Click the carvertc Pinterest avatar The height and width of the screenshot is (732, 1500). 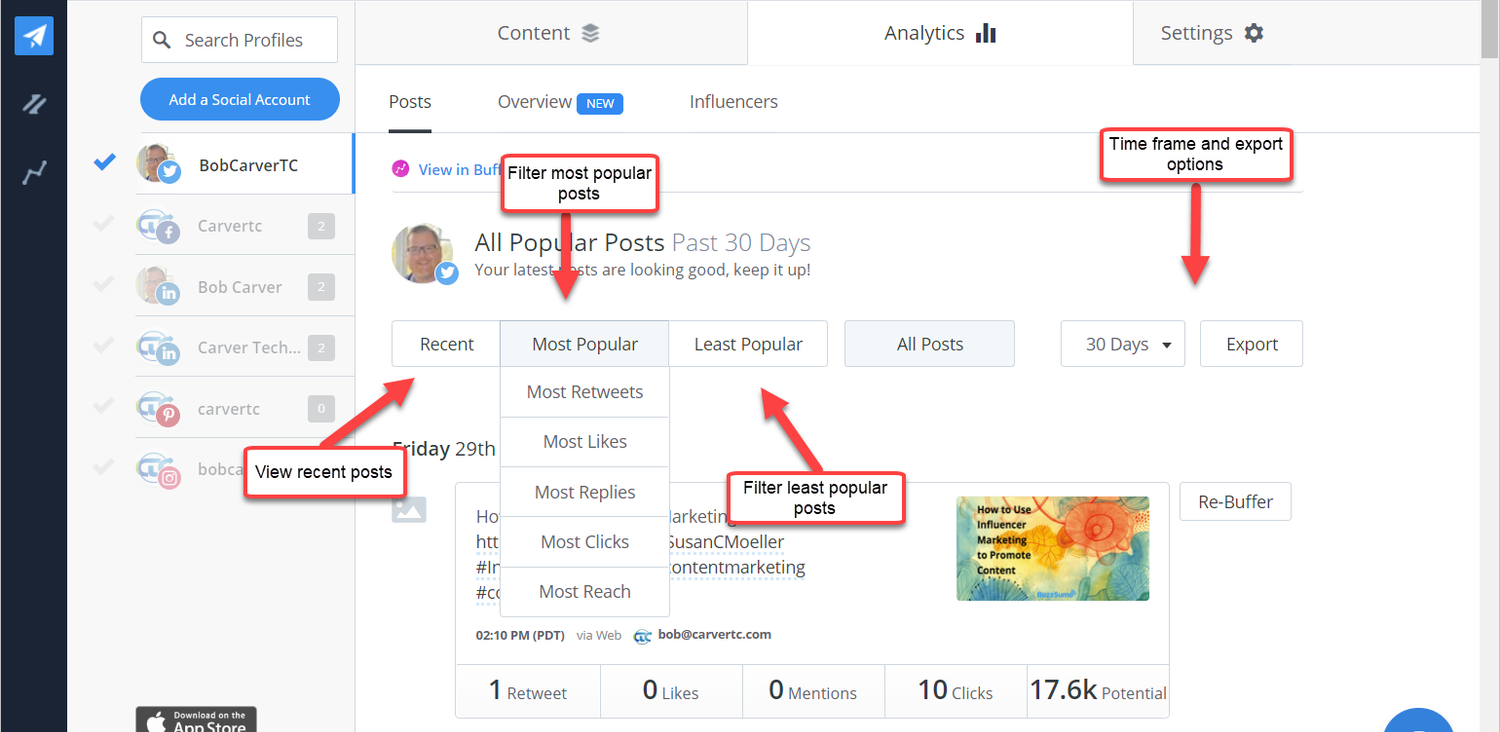click(x=158, y=408)
